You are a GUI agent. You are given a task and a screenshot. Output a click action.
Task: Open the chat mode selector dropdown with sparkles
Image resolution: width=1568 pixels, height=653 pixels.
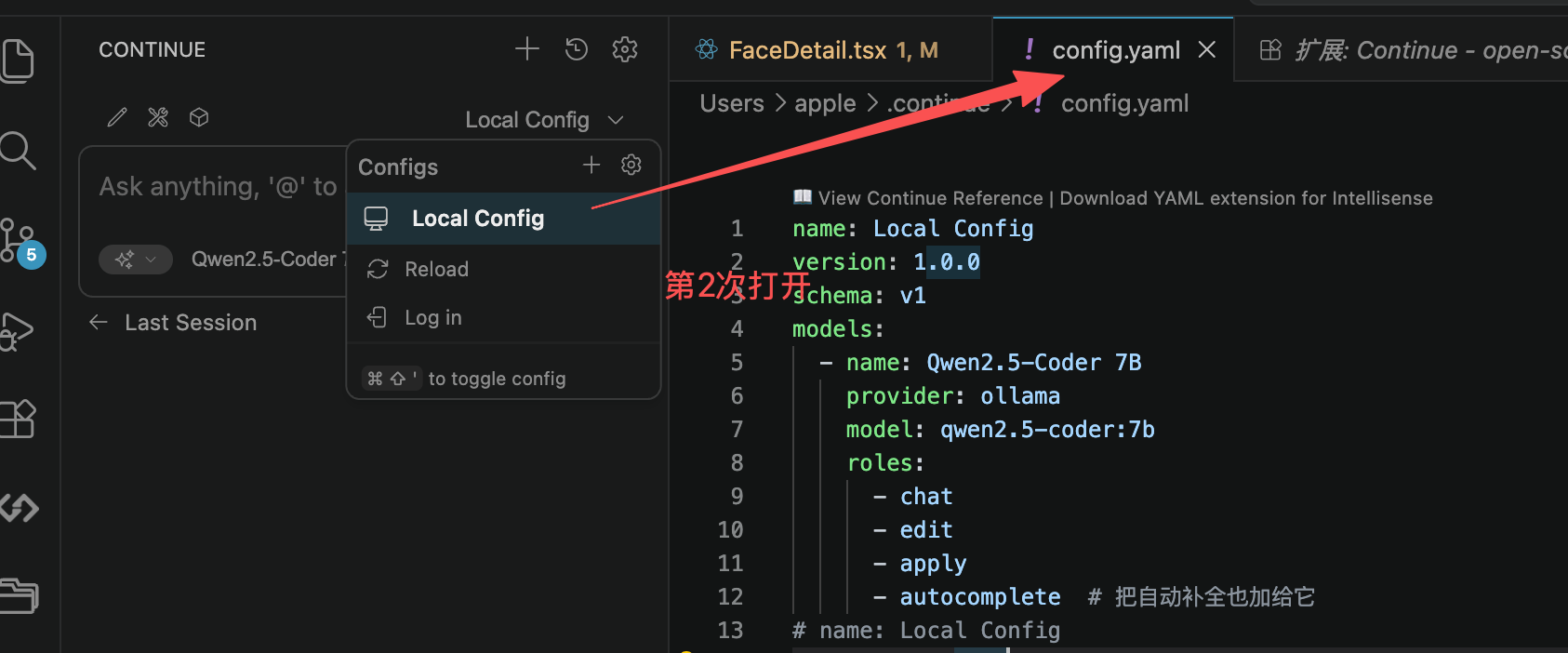(x=136, y=260)
